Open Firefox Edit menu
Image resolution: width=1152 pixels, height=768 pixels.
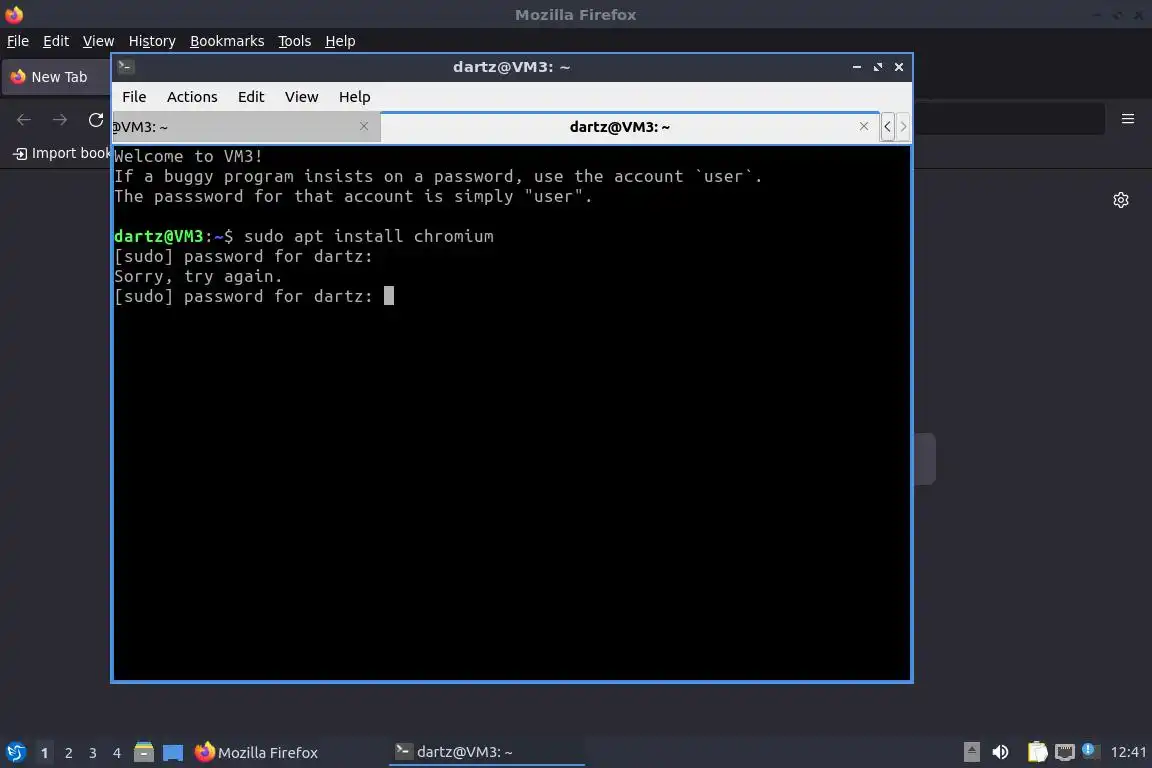pos(56,41)
